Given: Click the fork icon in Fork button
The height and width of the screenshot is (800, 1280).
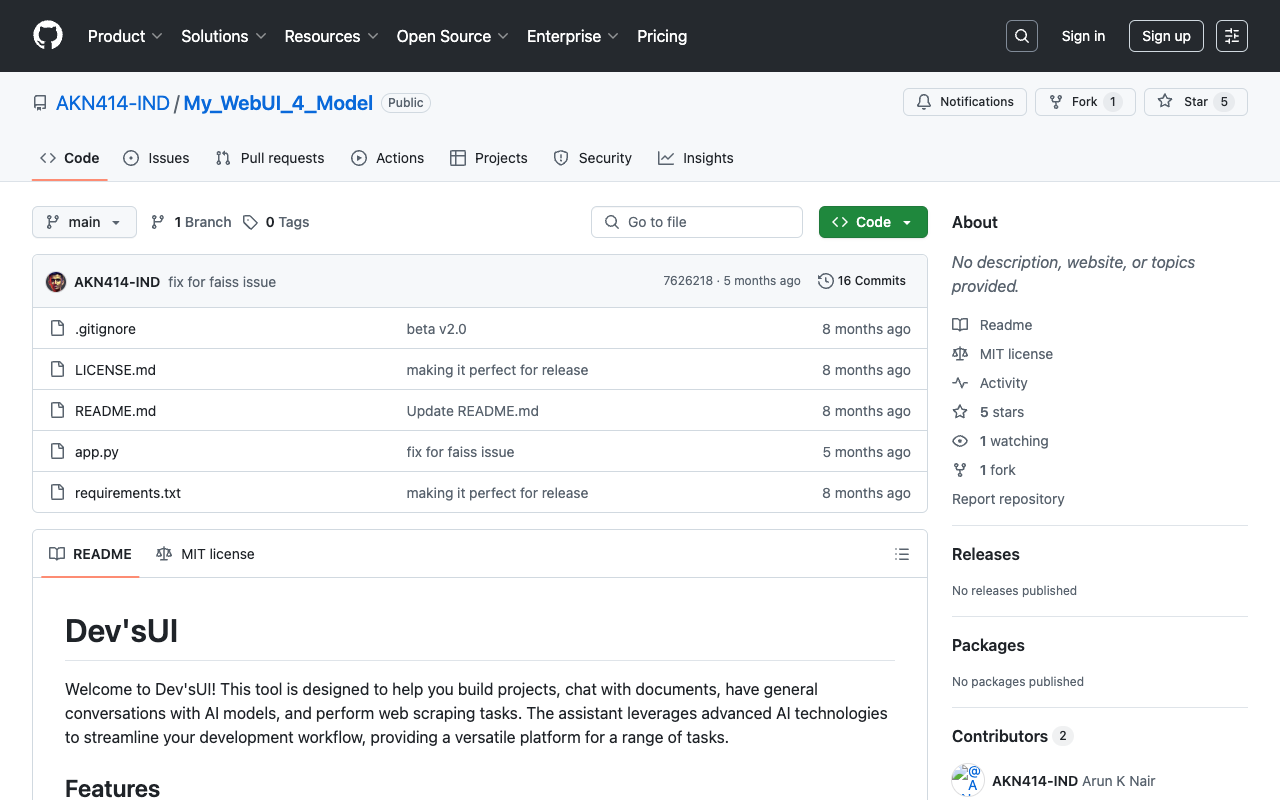Looking at the screenshot, I should point(1056,102).
